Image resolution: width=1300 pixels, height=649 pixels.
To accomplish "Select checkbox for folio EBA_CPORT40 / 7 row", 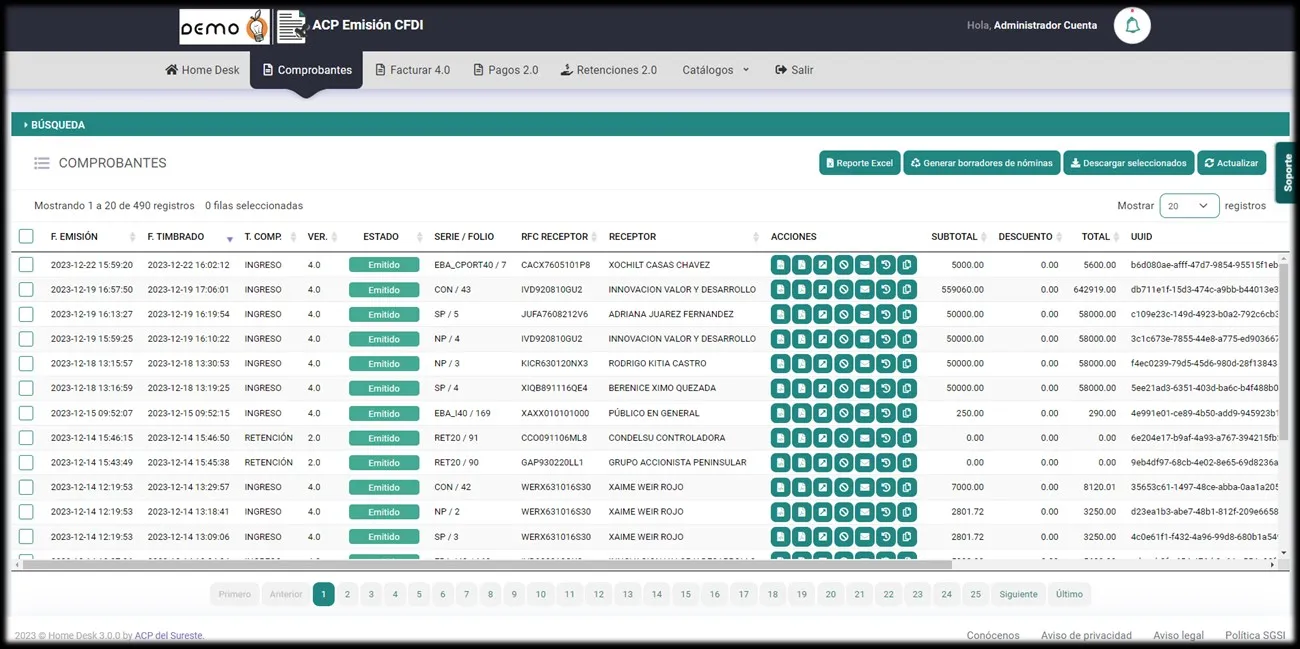I will point(26,265).
